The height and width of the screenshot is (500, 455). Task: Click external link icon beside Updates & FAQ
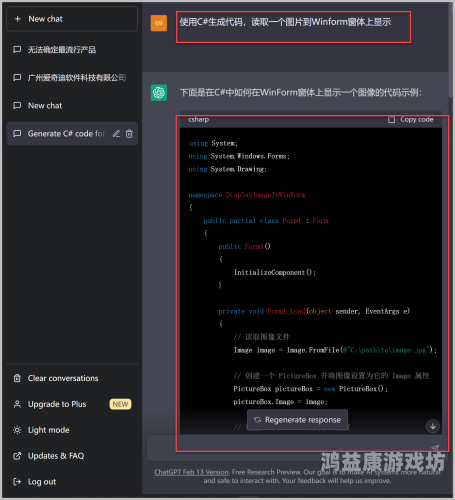(17, 456)
